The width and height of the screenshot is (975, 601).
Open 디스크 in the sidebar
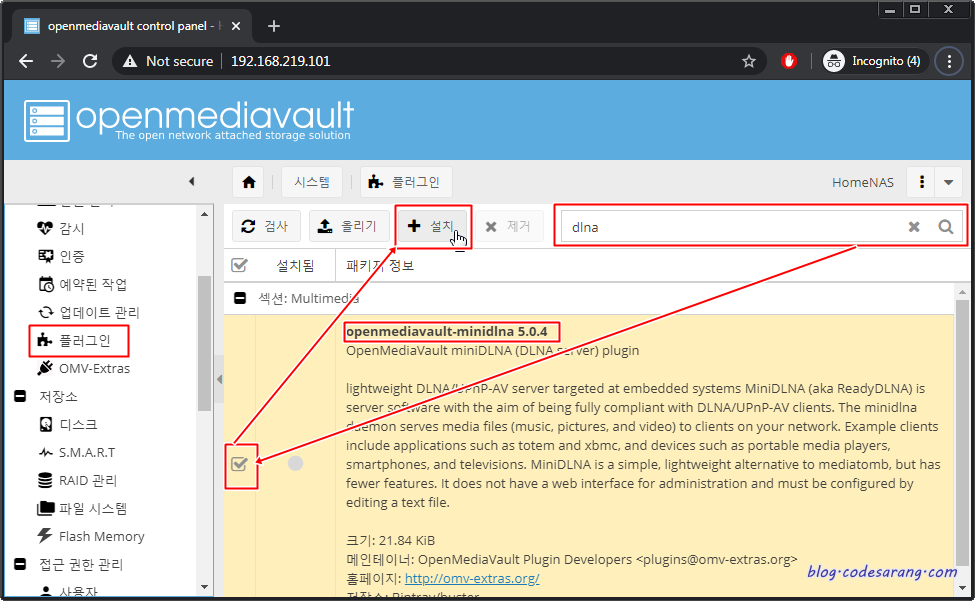[78, 424]
